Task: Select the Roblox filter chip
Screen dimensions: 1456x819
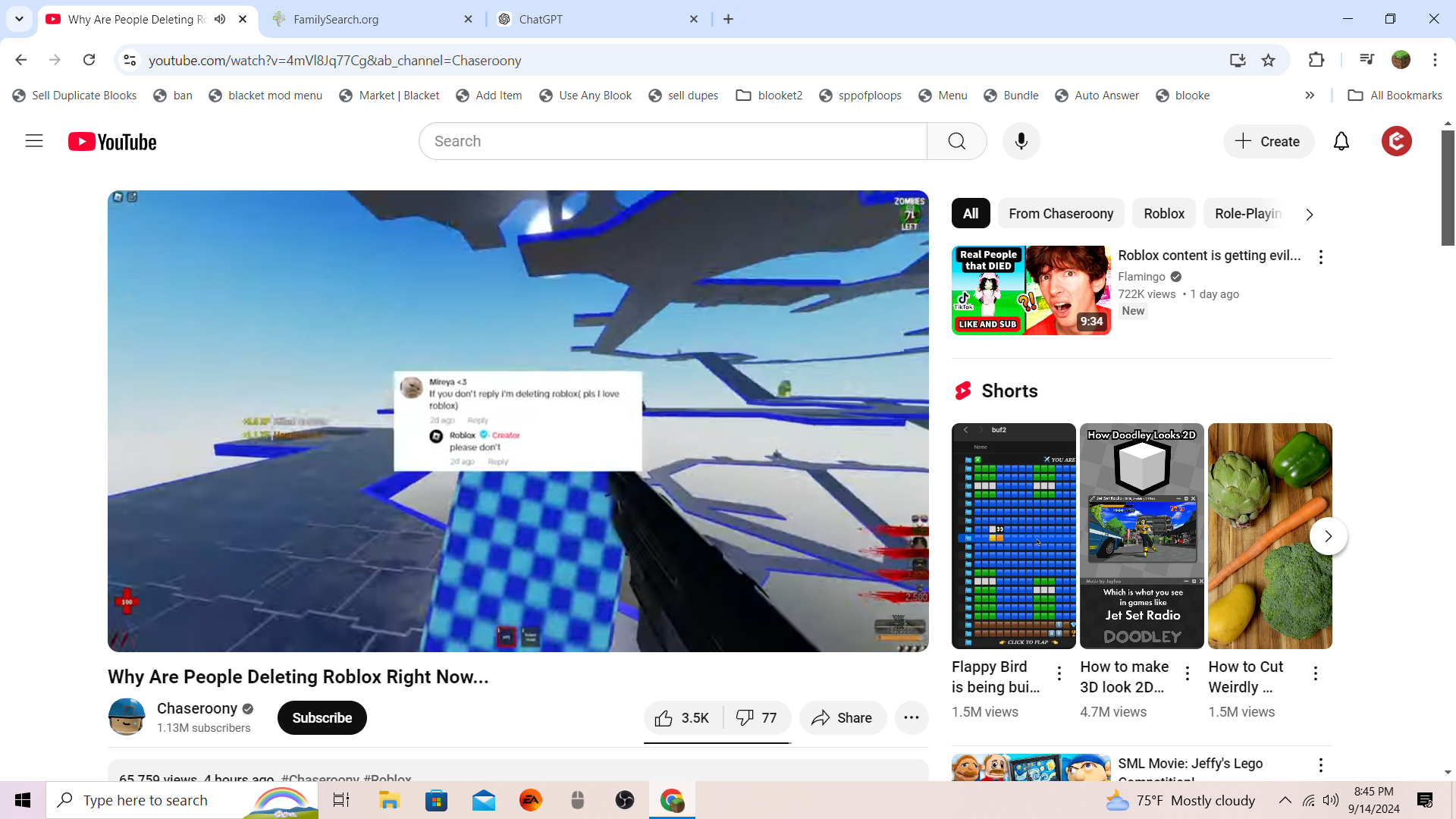Action: pos(1163,214)
